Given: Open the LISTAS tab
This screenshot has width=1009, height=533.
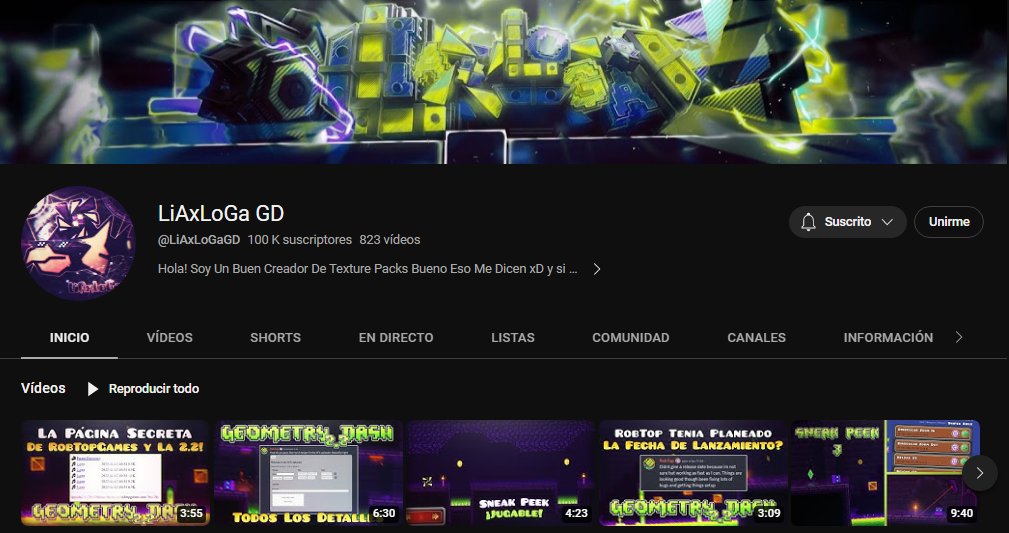Looking at the screenshot, I should [x=513, y=338].
